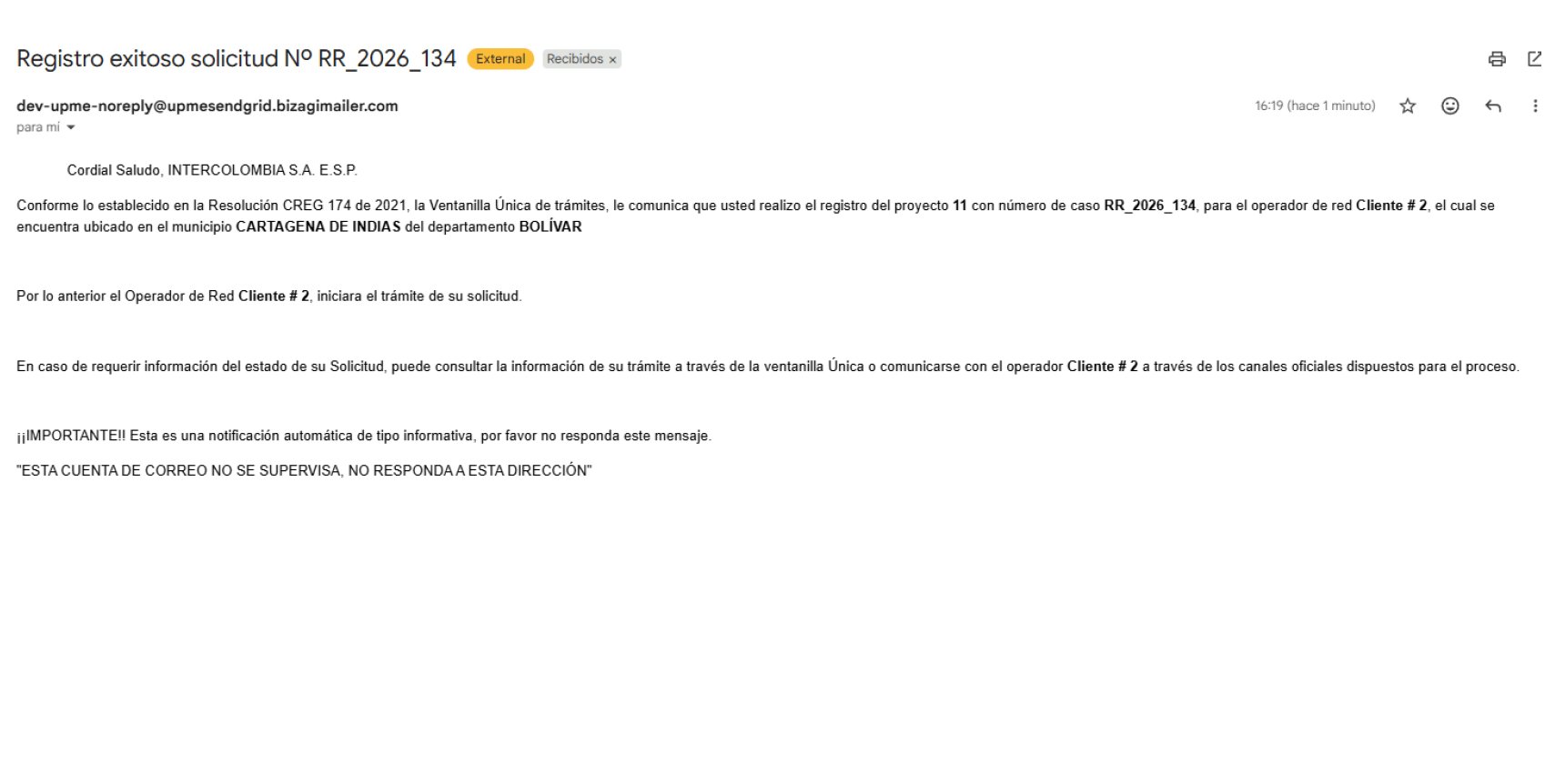Select the subject 'Registro exitoso solicitud'
1555x784 pixels.
(x=147, y=59)
